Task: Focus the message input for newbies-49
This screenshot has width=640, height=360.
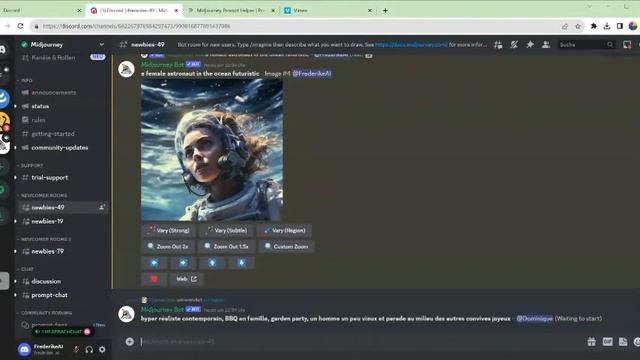Action: pos(359,342)
